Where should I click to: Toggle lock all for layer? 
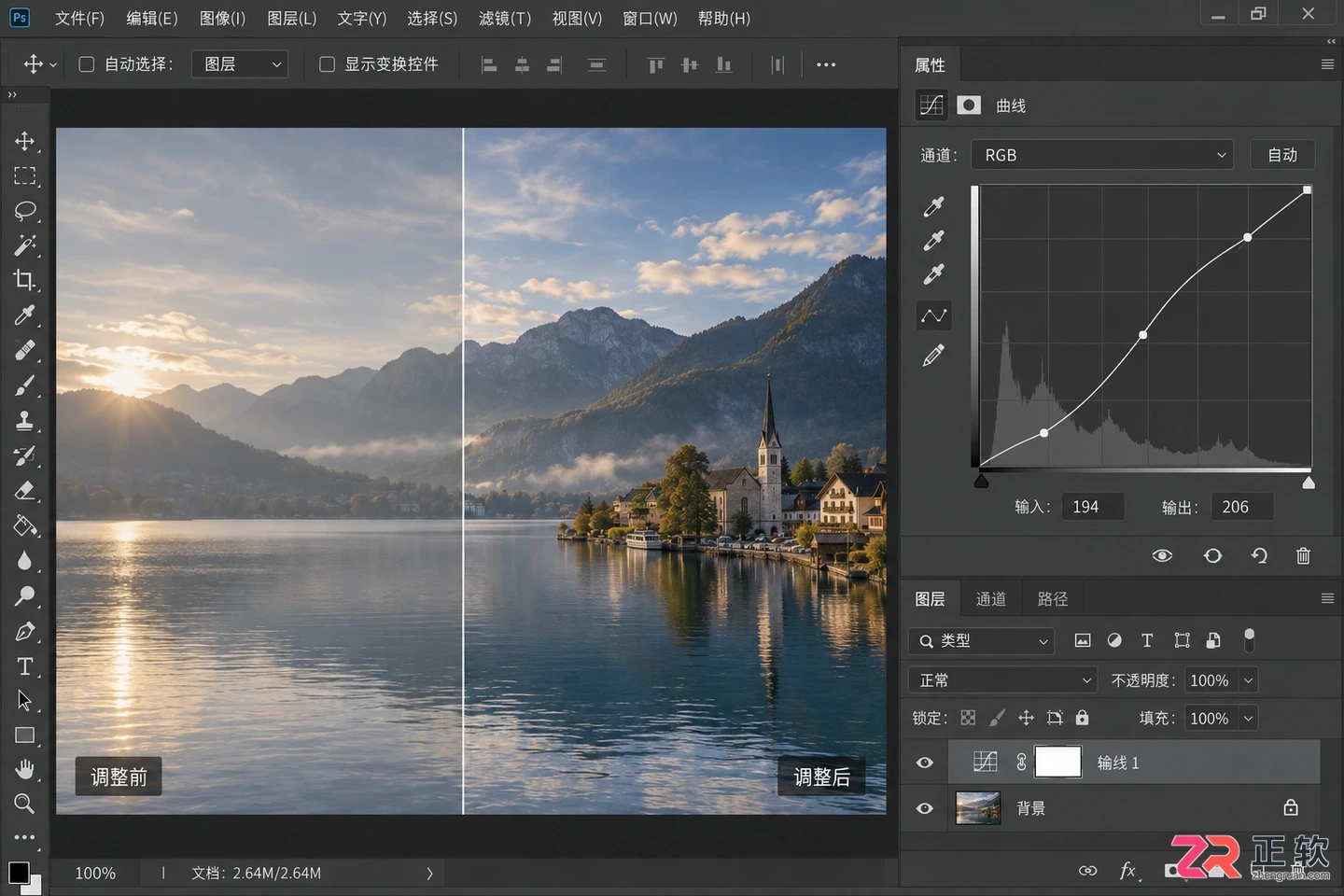[1082, 718]
